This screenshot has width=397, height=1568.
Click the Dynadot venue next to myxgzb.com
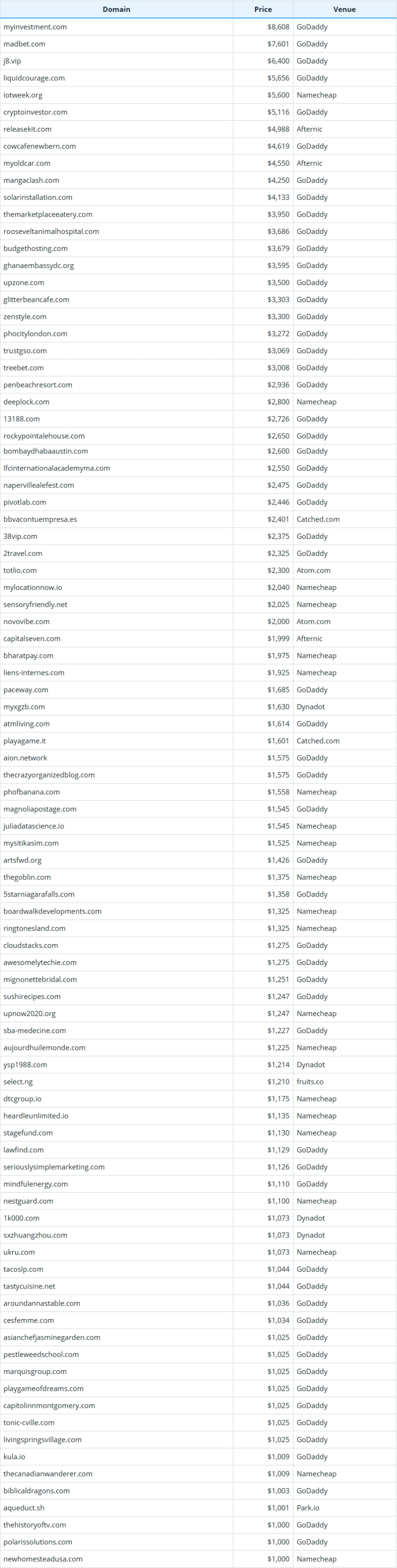(x=311, y=706)
